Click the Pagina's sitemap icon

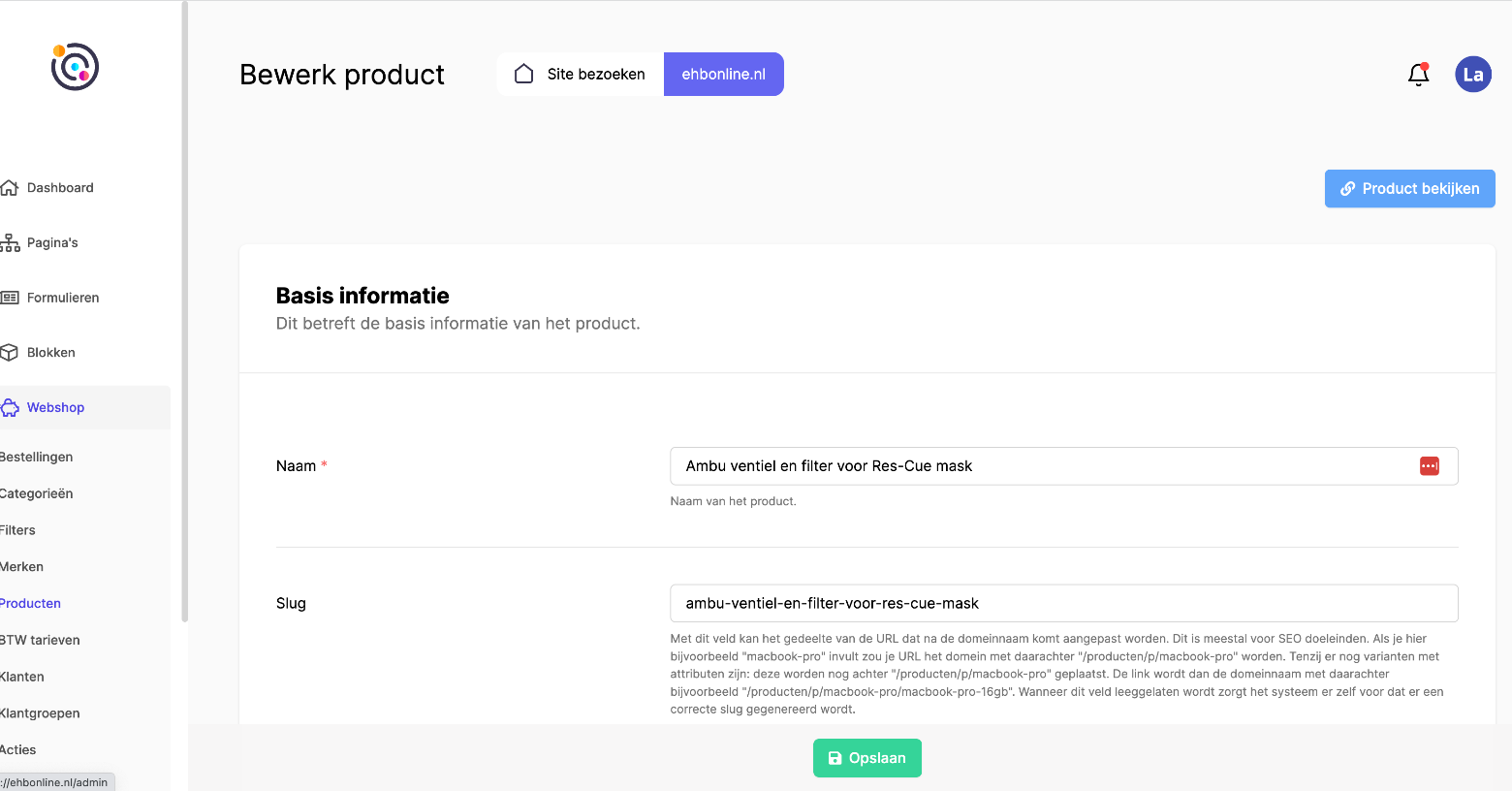coord(10,243)
